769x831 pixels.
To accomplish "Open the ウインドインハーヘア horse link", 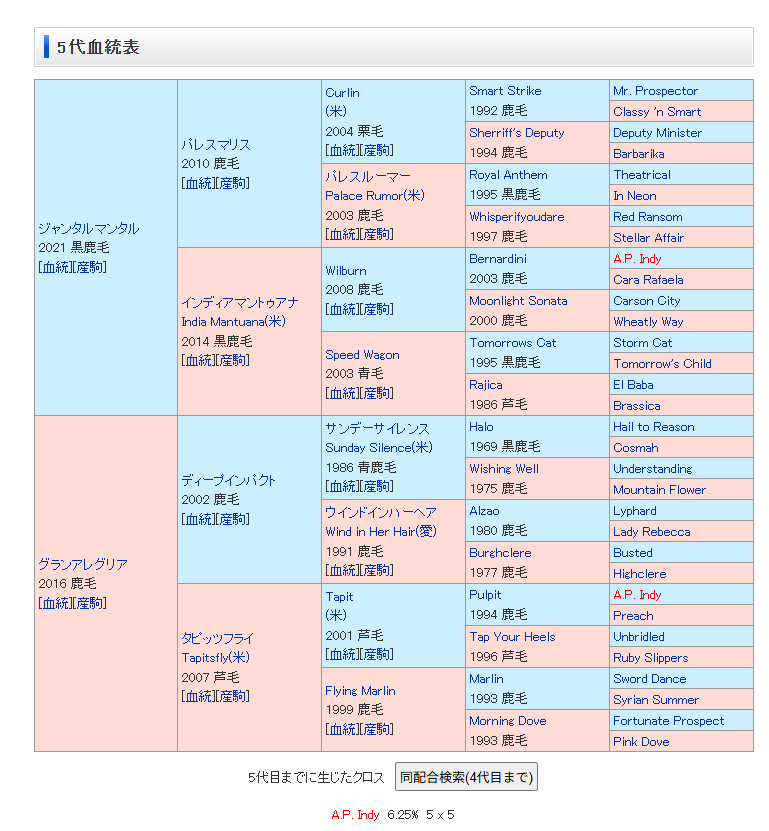I will point(380,513).
